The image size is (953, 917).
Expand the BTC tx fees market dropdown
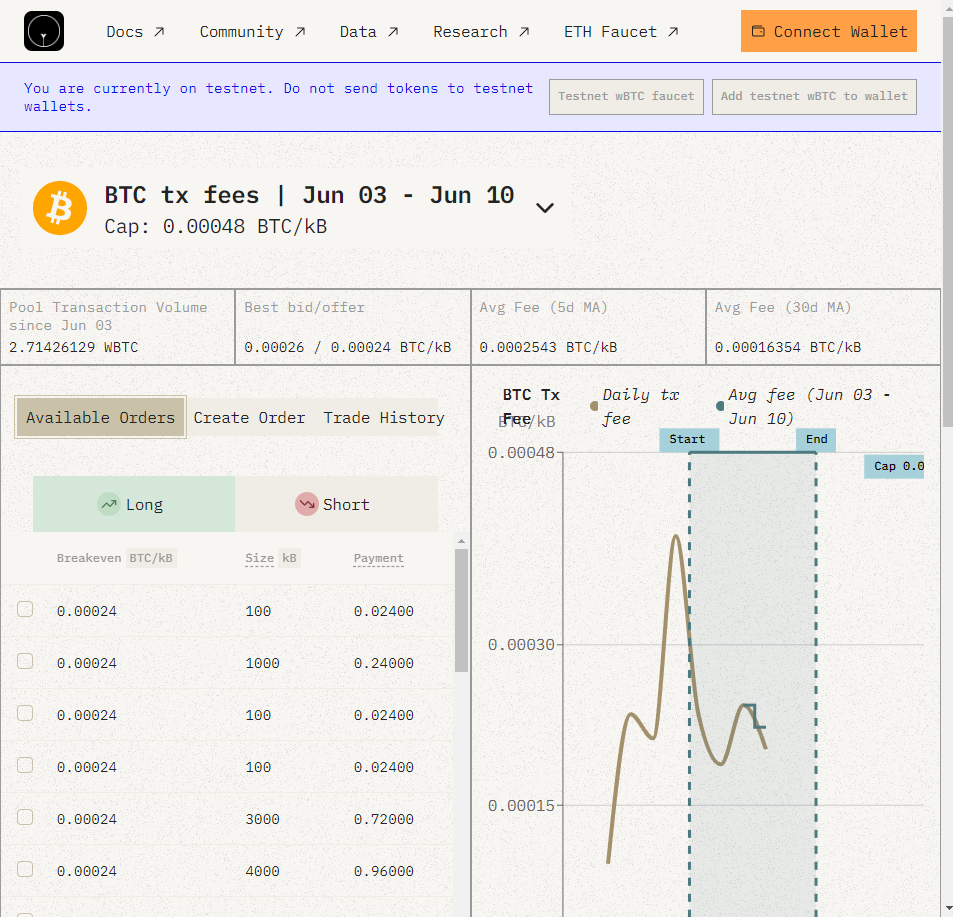tap(545, 208)
